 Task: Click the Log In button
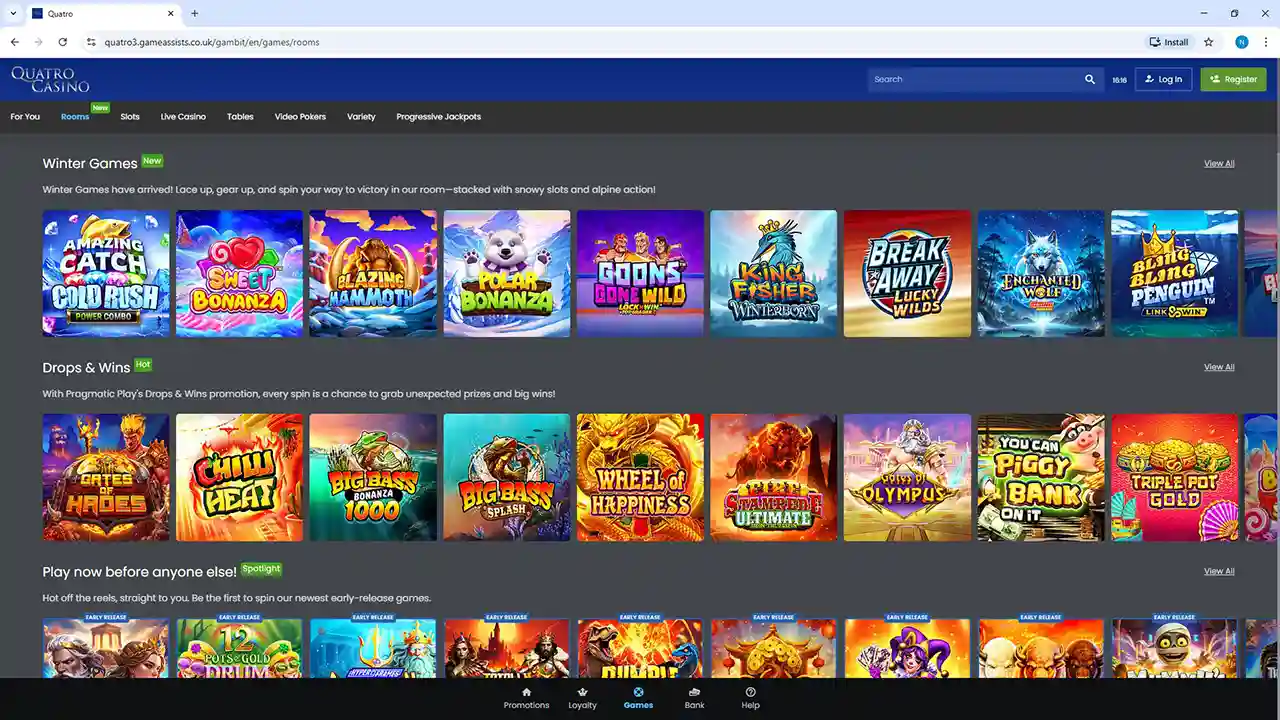pyautogui.click(x=1163, y=79)
